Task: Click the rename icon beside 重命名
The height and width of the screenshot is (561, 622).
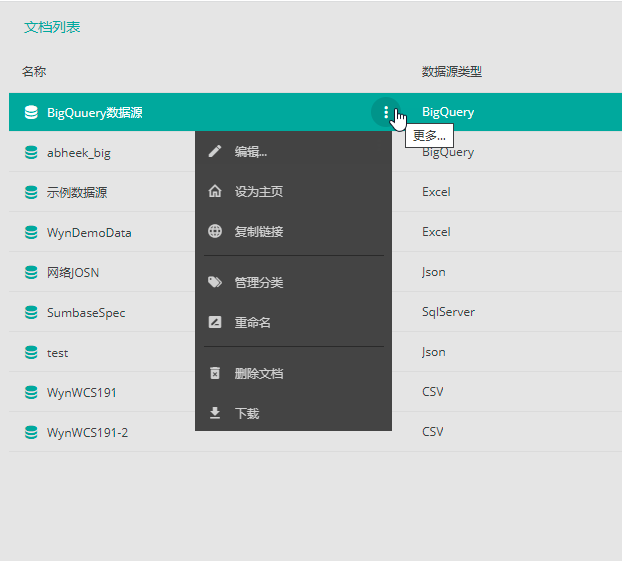Action: point(215,322)
